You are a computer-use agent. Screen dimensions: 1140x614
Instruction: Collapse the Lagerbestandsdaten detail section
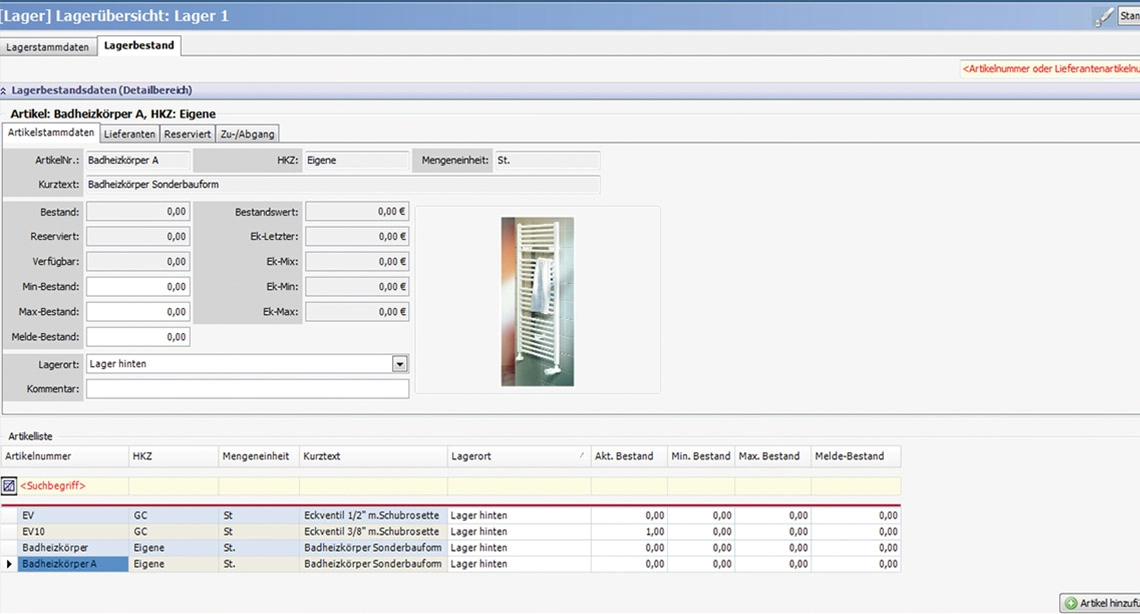(5, 91)
